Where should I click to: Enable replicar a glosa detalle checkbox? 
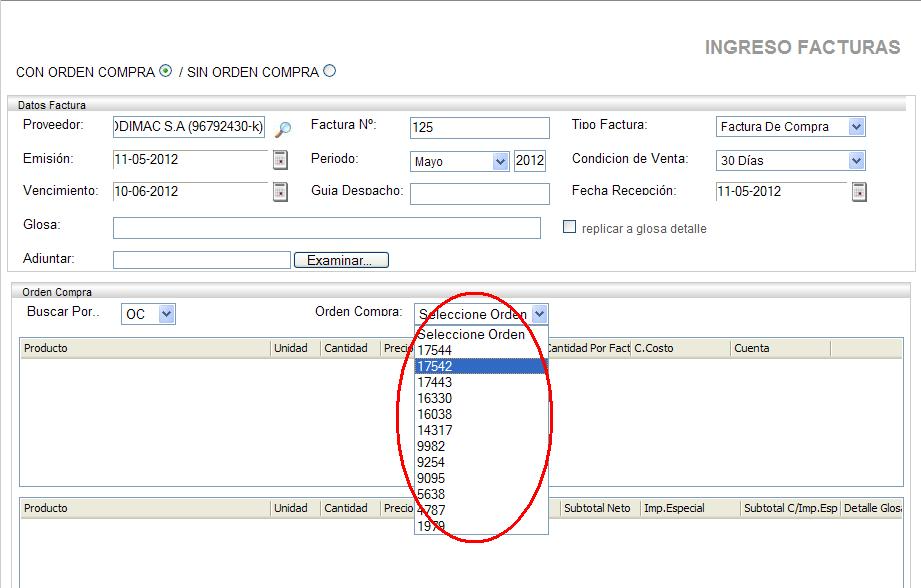(x=569, y=227)
